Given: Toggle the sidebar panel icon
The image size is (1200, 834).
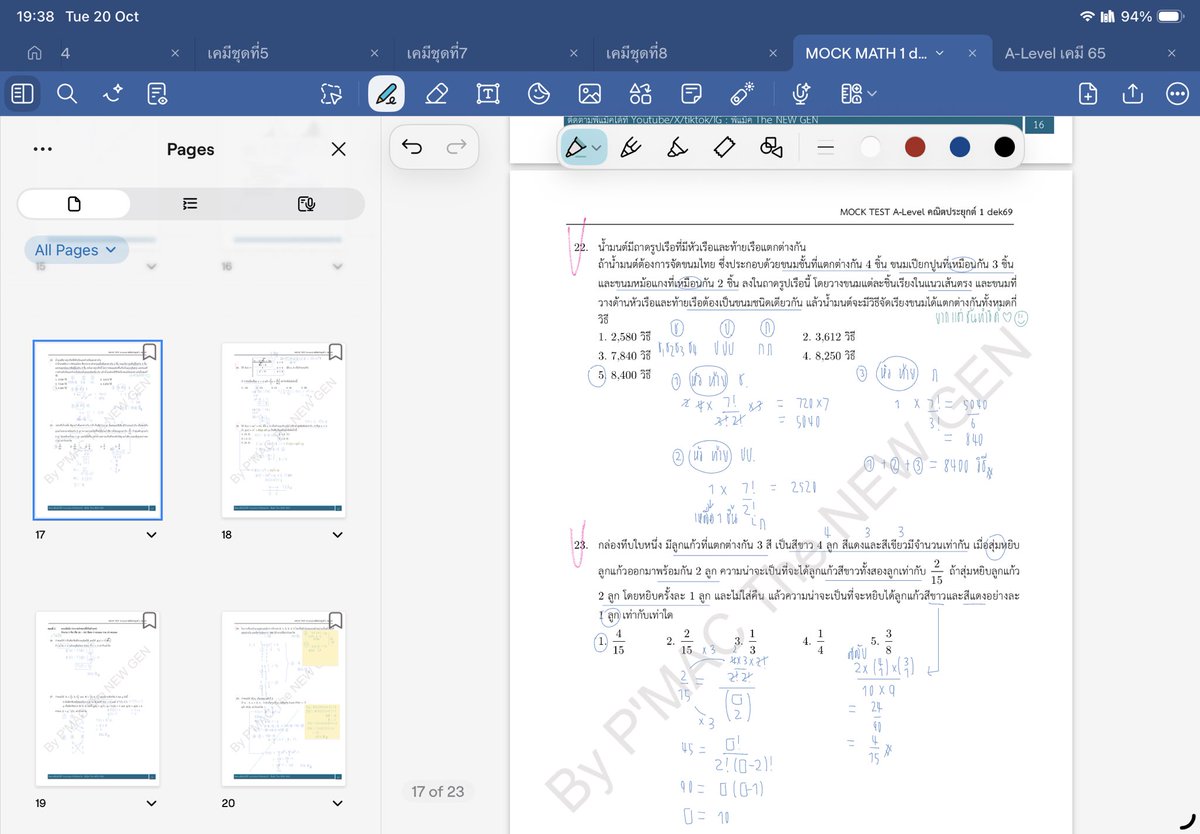Looking at the screenshot, I should tap(23, 94).
